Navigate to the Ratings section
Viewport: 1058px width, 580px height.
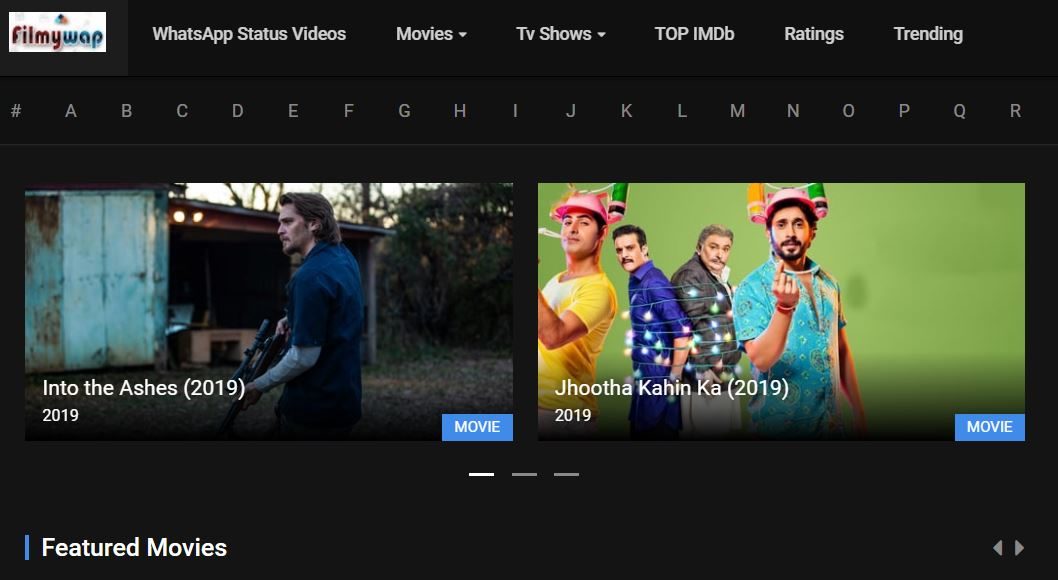(813, 34)
